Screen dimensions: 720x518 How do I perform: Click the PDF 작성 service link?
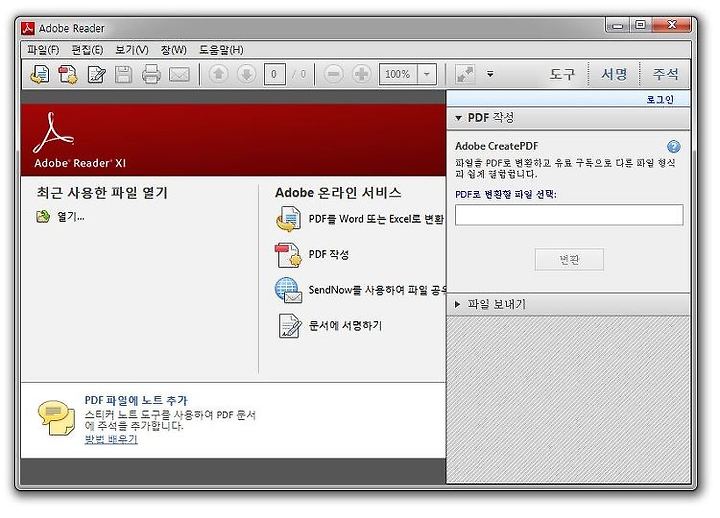(x=329, y=254)
